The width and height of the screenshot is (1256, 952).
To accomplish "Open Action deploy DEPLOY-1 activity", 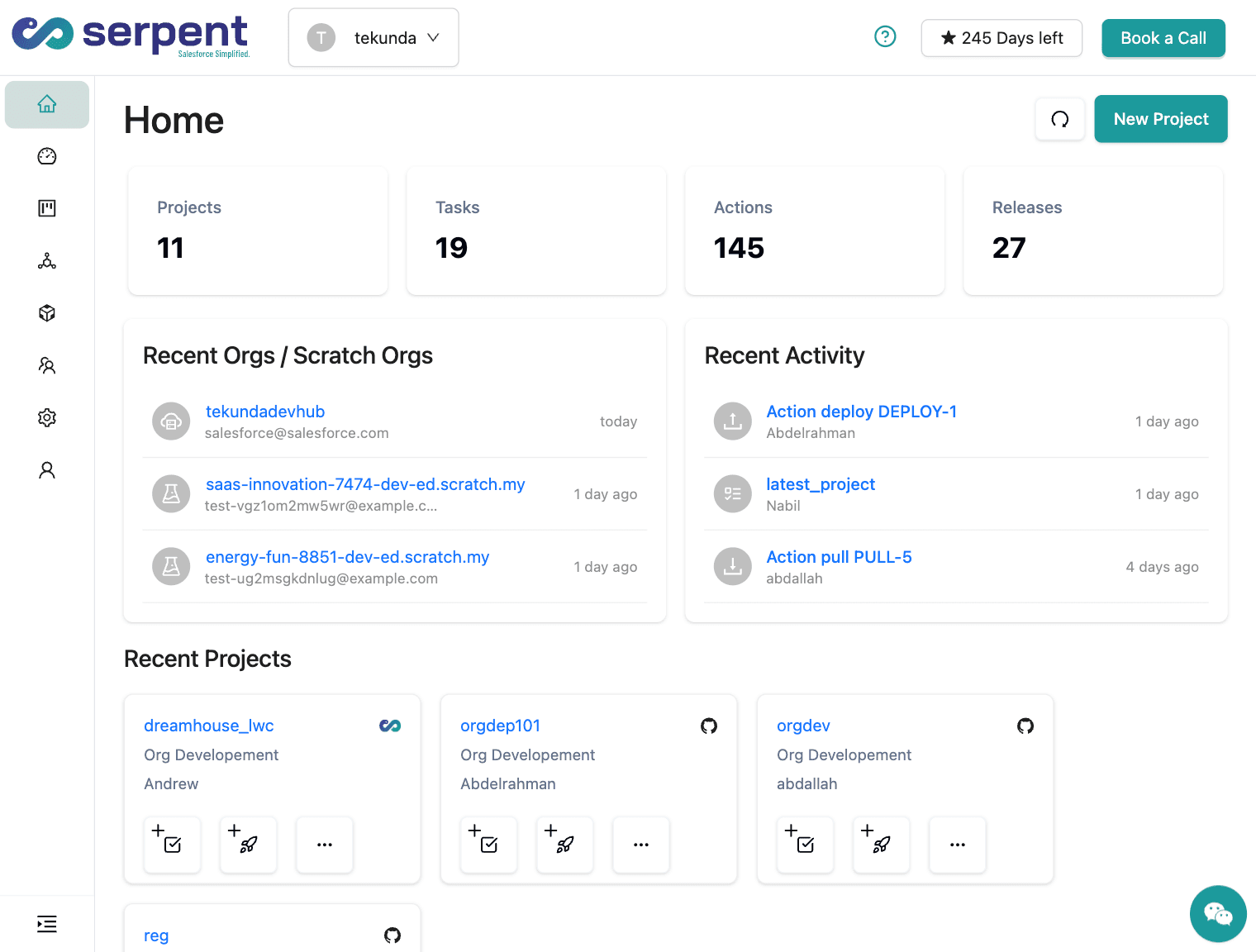I will 861,412.
